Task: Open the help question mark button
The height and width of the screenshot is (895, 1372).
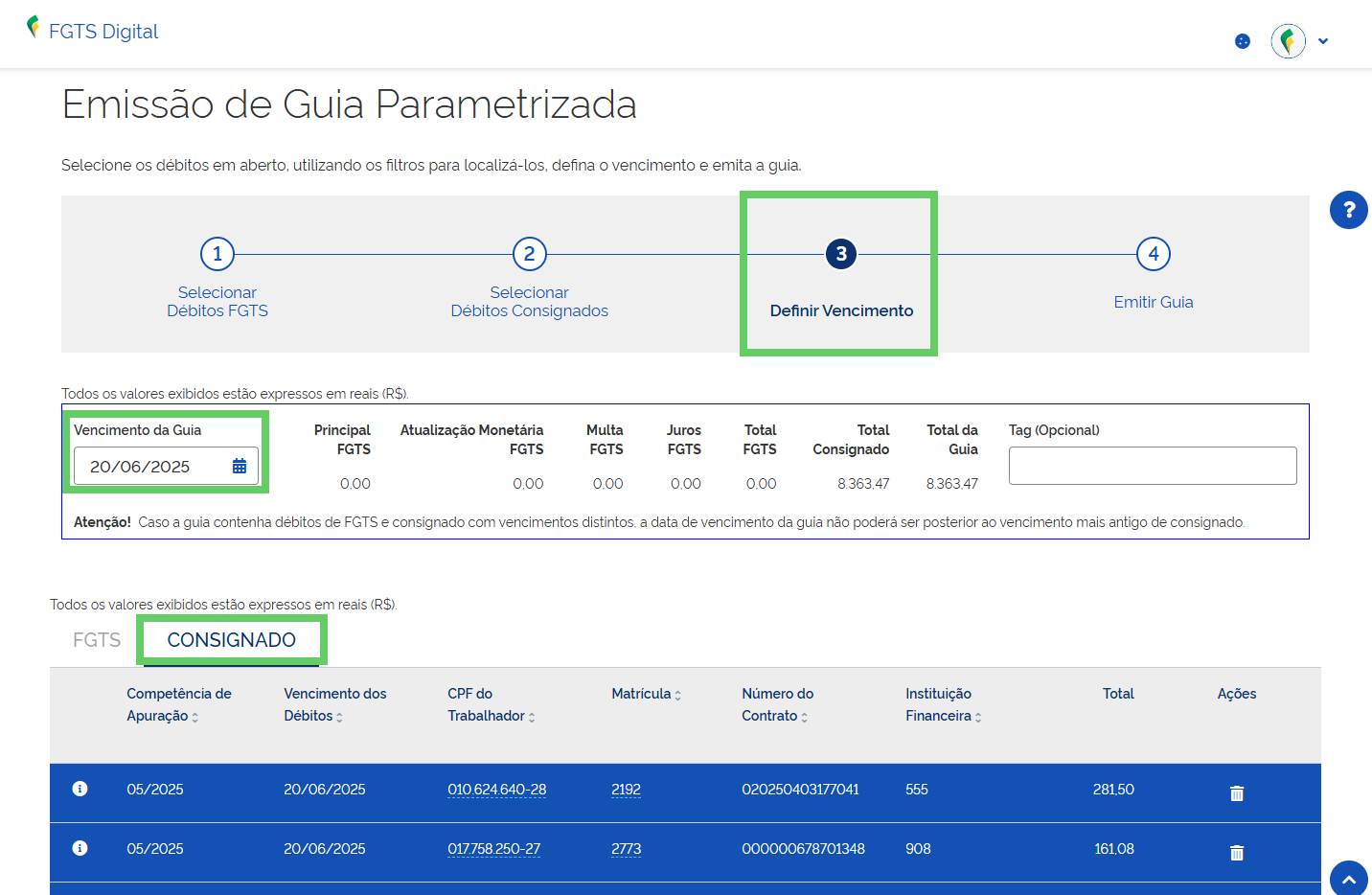Action: click(x=1349, y=210)
